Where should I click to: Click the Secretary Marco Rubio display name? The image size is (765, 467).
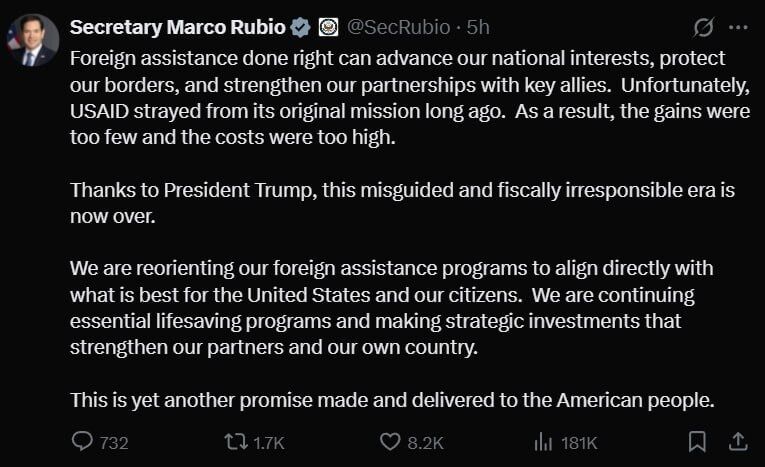(179, 26)
